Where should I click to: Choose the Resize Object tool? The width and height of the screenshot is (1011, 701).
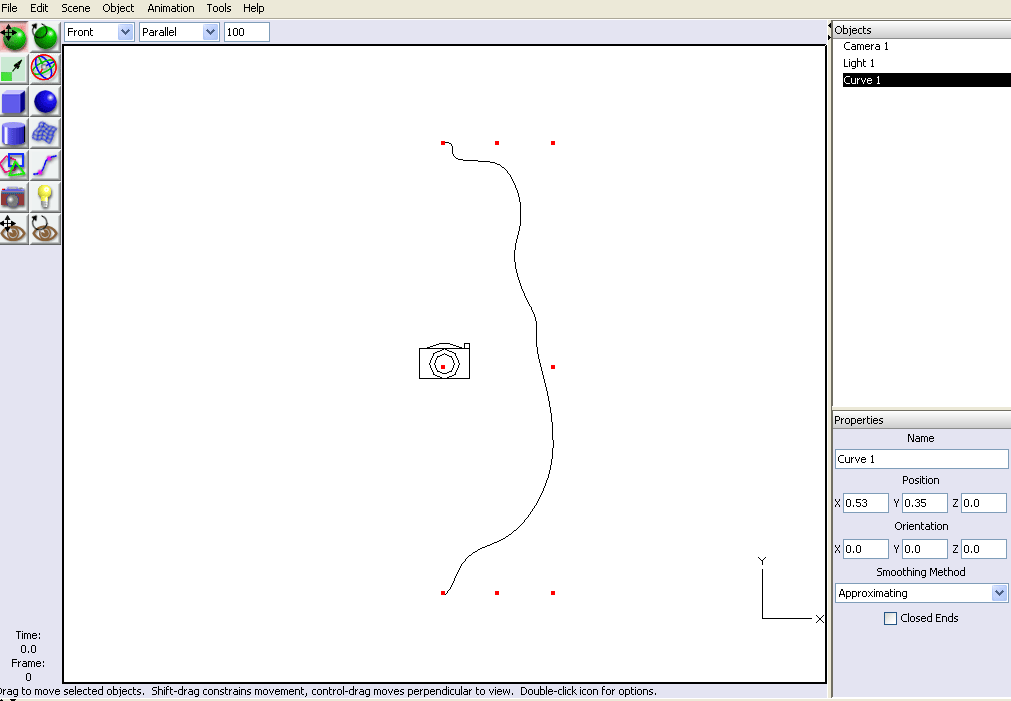pos(14,69)
